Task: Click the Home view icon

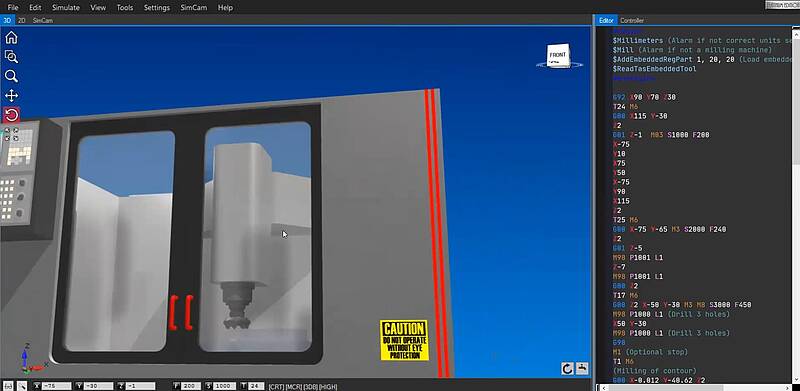Action: [x=11, y=38]
